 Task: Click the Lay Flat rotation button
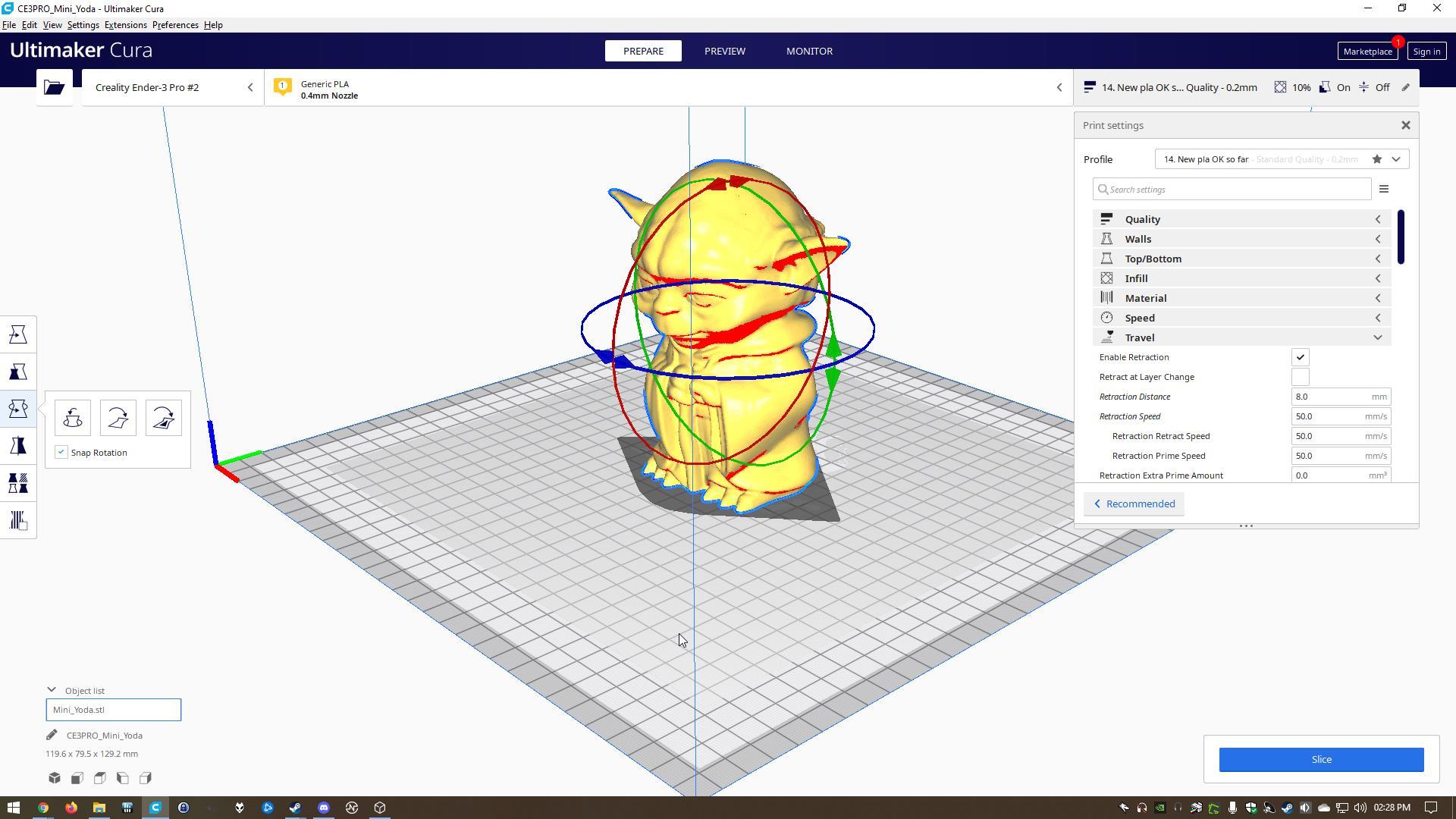click(118, 418)
